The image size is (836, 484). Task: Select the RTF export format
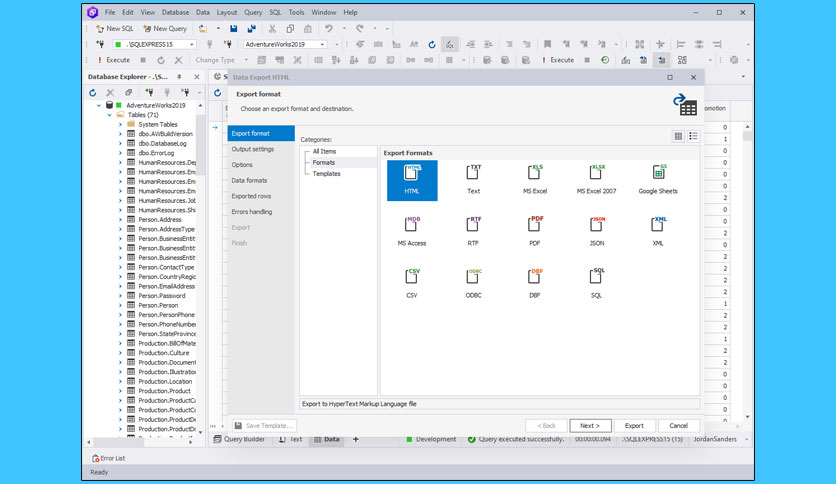pyautogui.click(x=473, y=232)
